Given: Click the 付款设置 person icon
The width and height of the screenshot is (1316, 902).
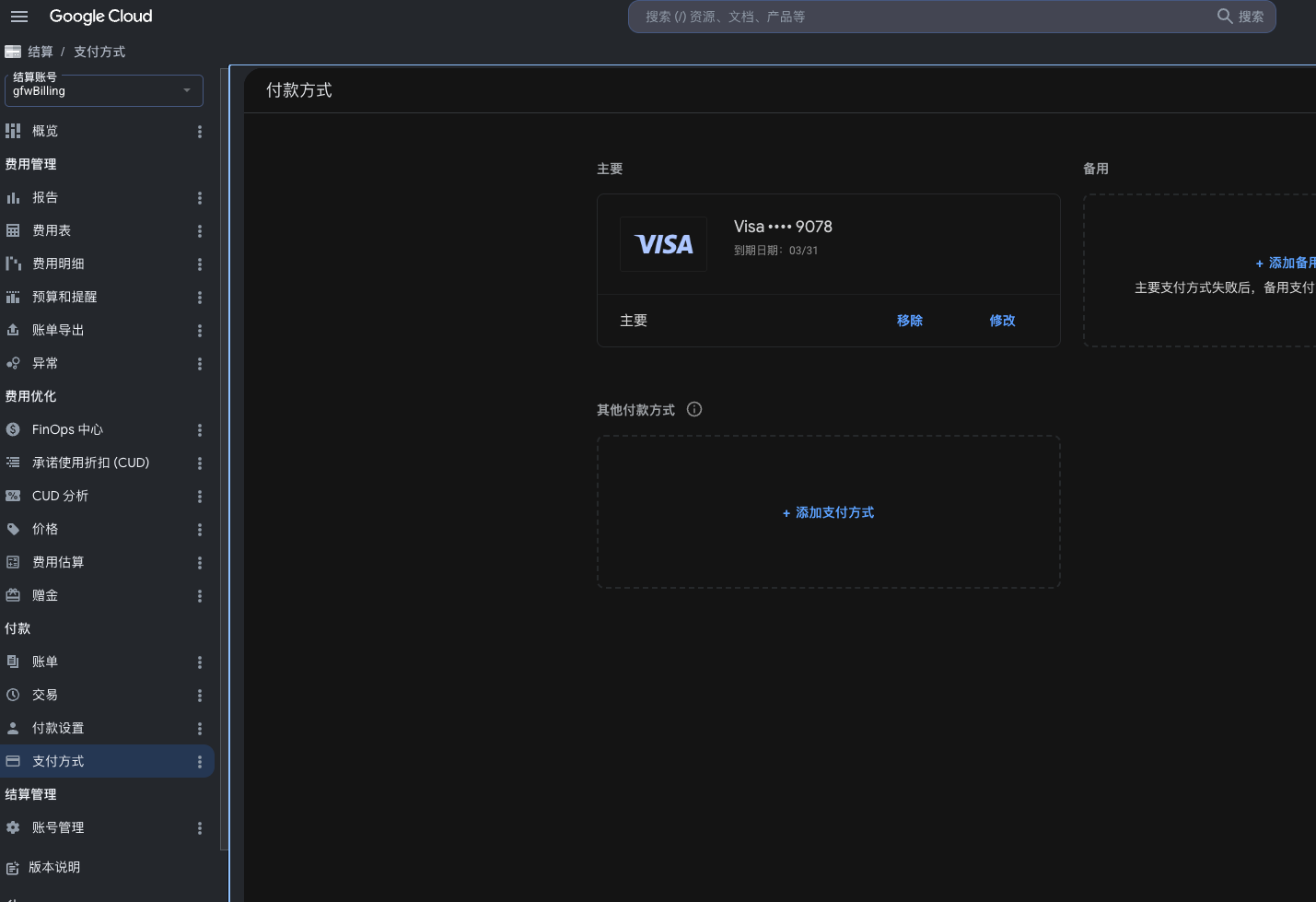Looking at the screenshot, I should coord(13,728).
